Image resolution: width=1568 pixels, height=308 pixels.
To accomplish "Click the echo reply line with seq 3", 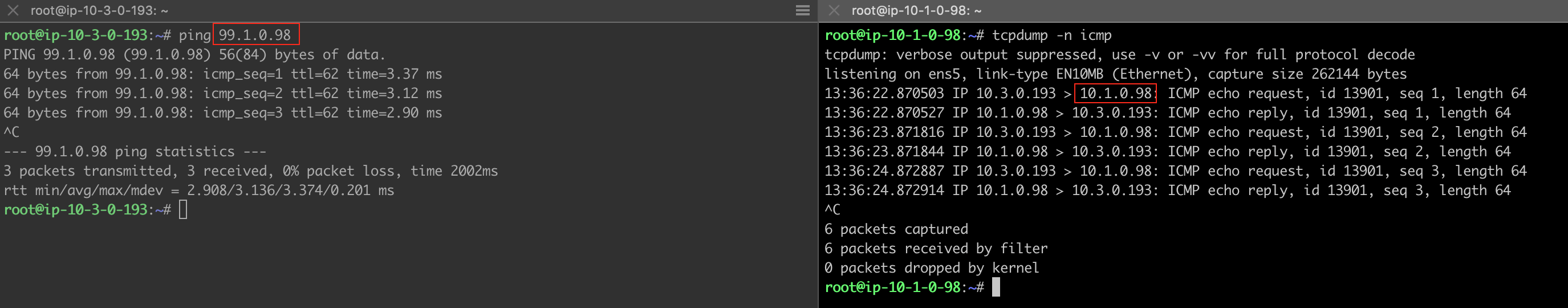I will [x=1167, y=191].
